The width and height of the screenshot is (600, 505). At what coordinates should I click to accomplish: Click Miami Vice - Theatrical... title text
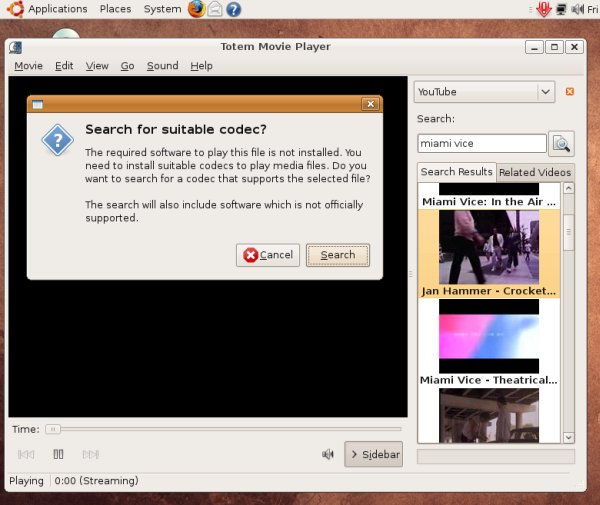(x=489, y=380)
